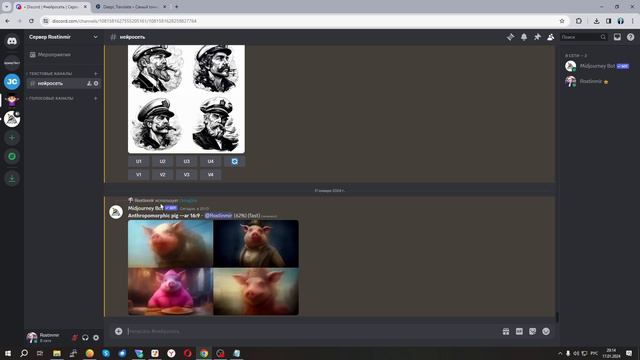Open the inbox icon in header

[x=617, y=37]
